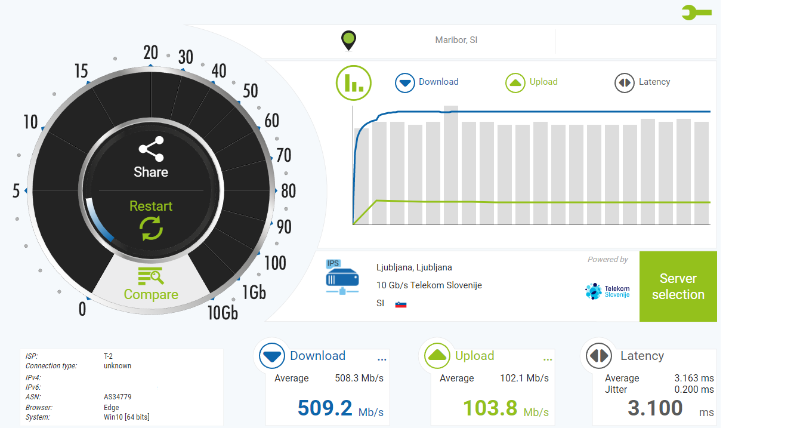
Task: Click the green location pin icon
Action: [x=348, y=41]
